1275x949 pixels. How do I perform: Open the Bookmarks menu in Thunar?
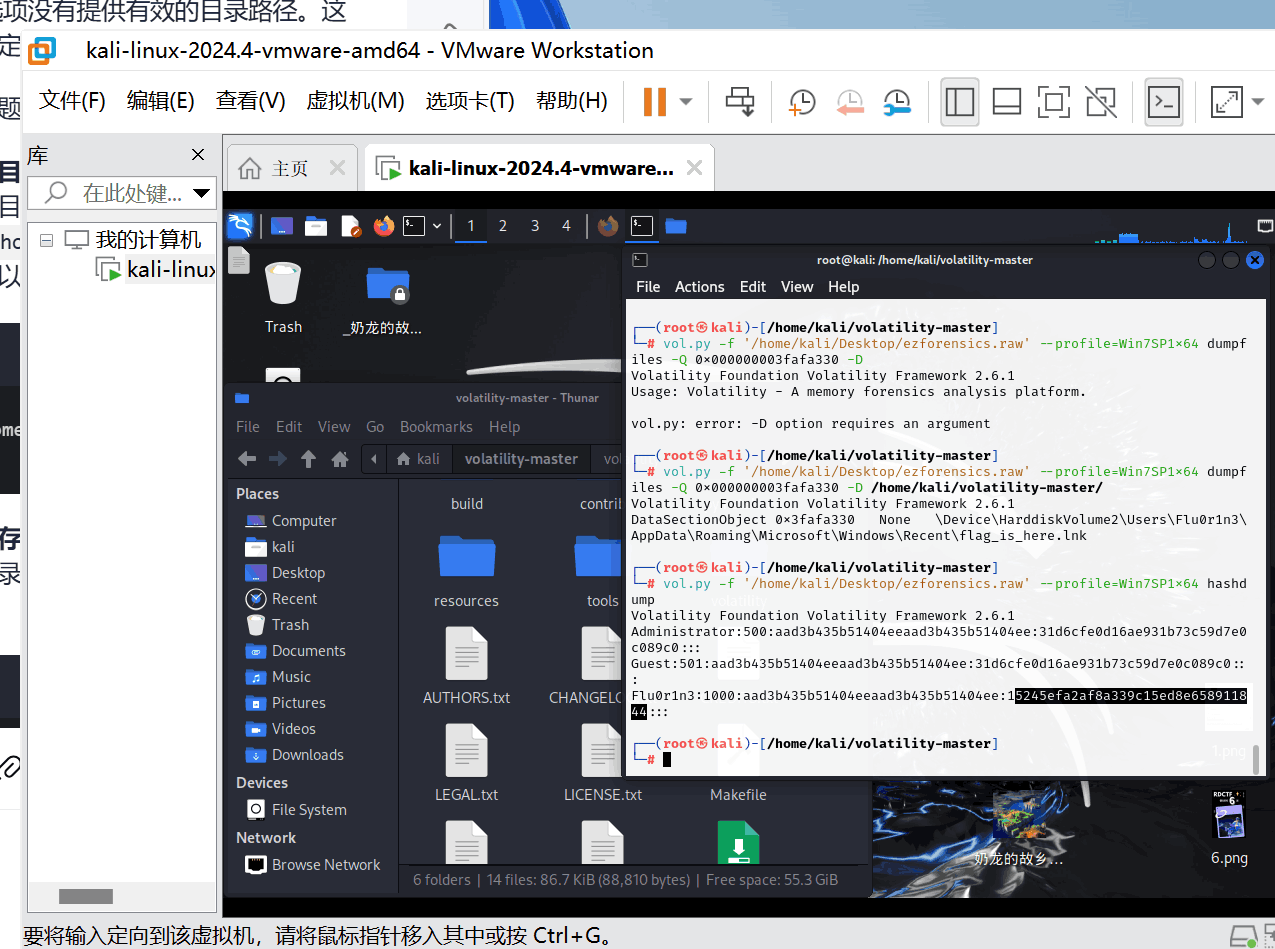pos(436,427)
